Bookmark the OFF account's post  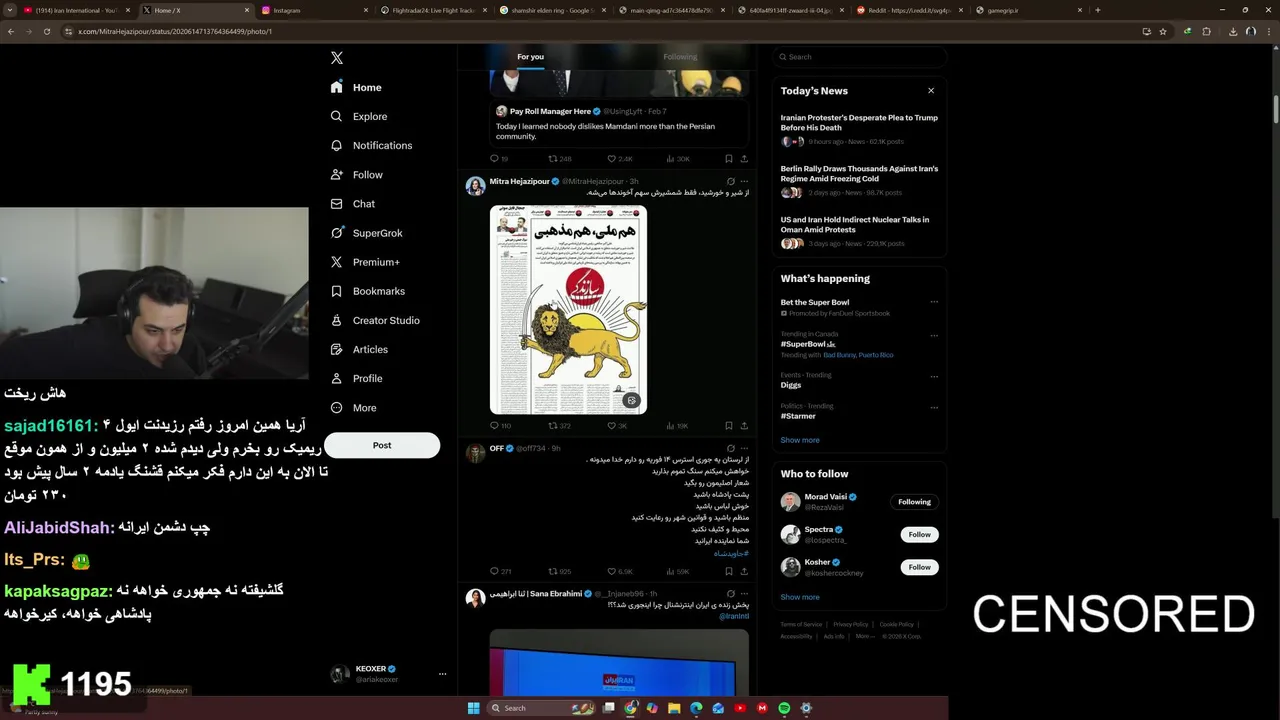coord(728,572)
